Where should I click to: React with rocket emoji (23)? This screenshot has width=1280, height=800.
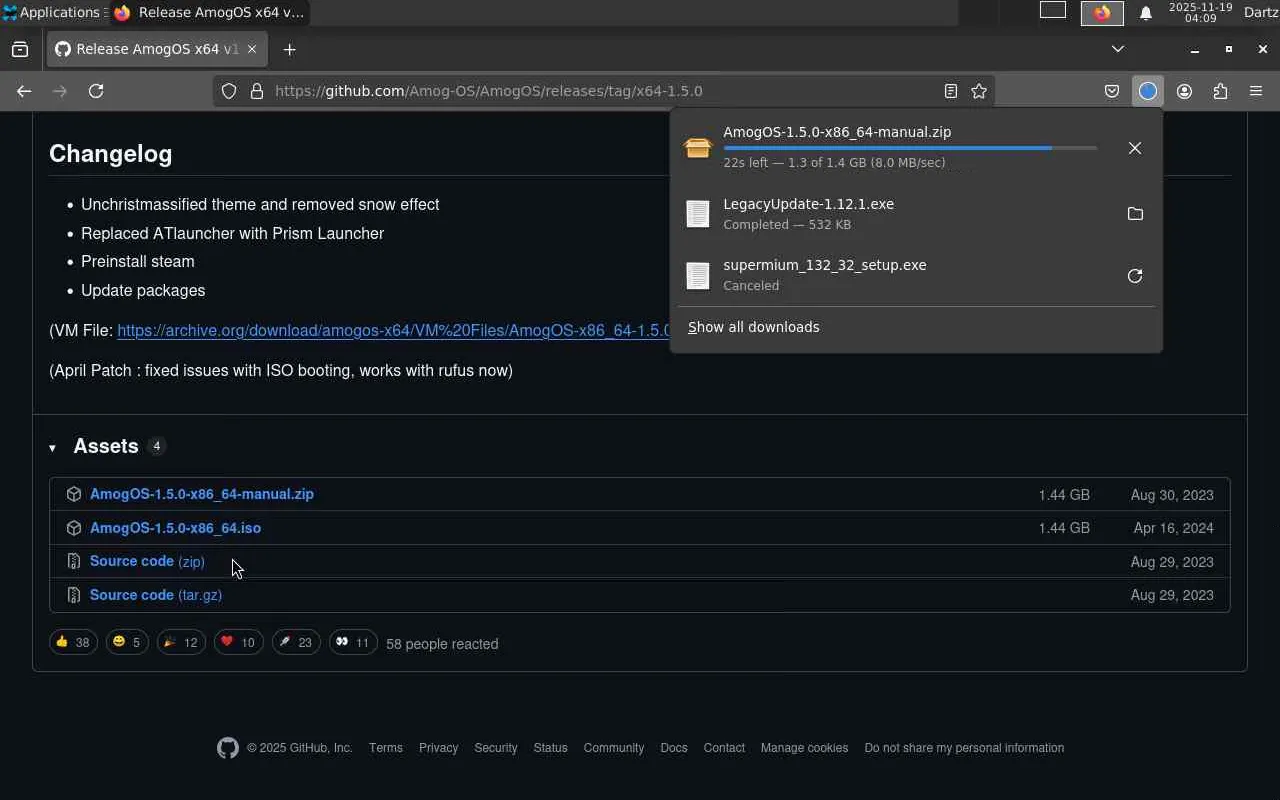click(x=296, y=642)
